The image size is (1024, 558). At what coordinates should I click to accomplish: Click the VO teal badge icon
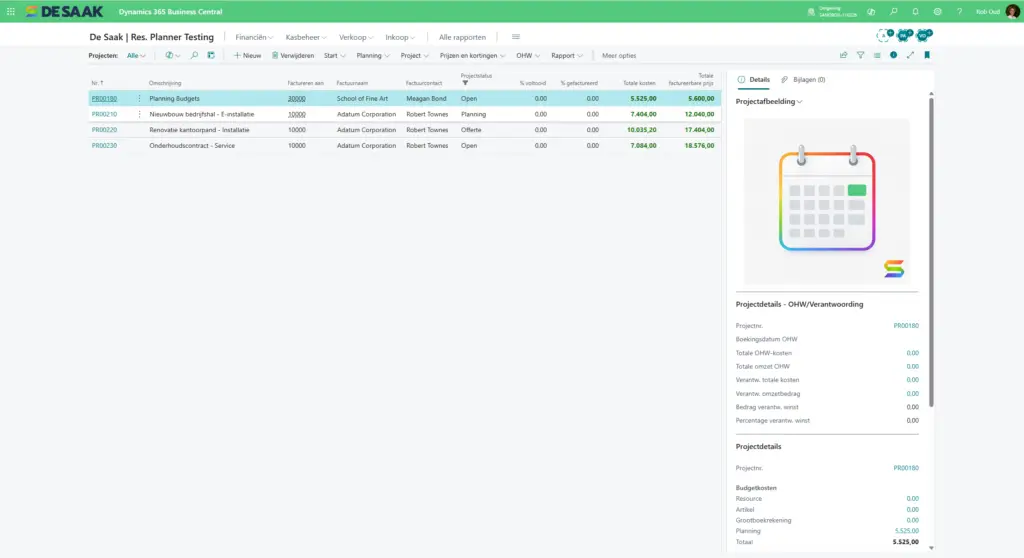coord(924,35)
